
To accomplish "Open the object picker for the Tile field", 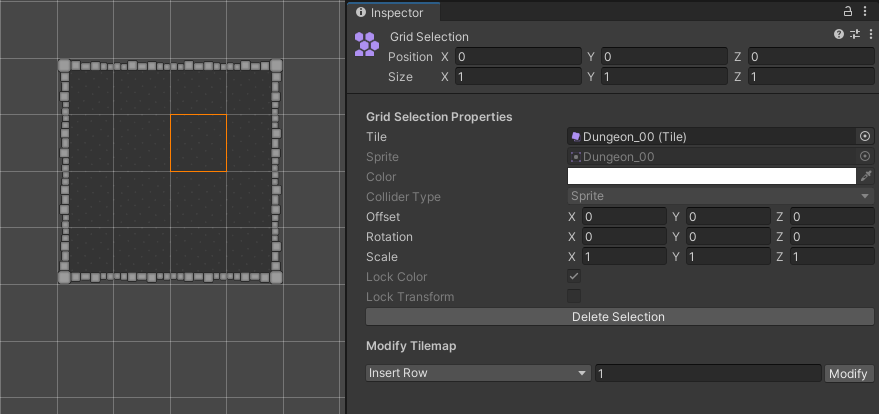I will pos(865,137).
